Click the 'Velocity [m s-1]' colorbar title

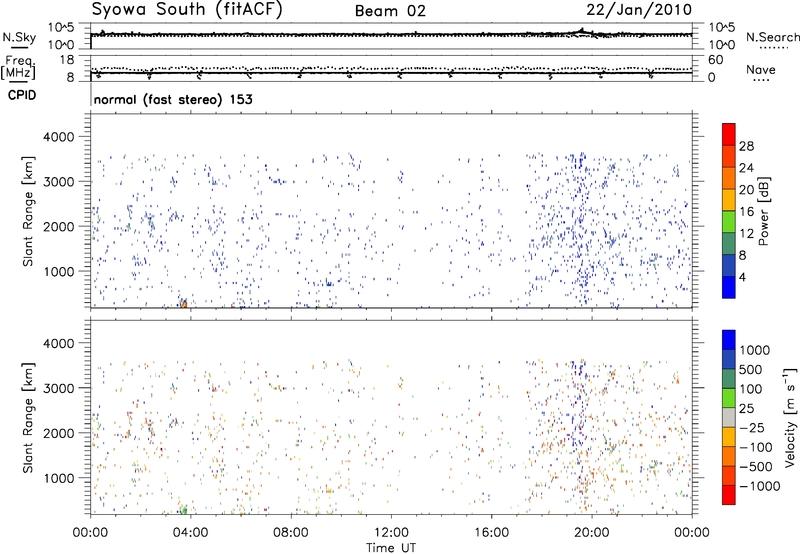pyautogui.click(x=790, y=417)
